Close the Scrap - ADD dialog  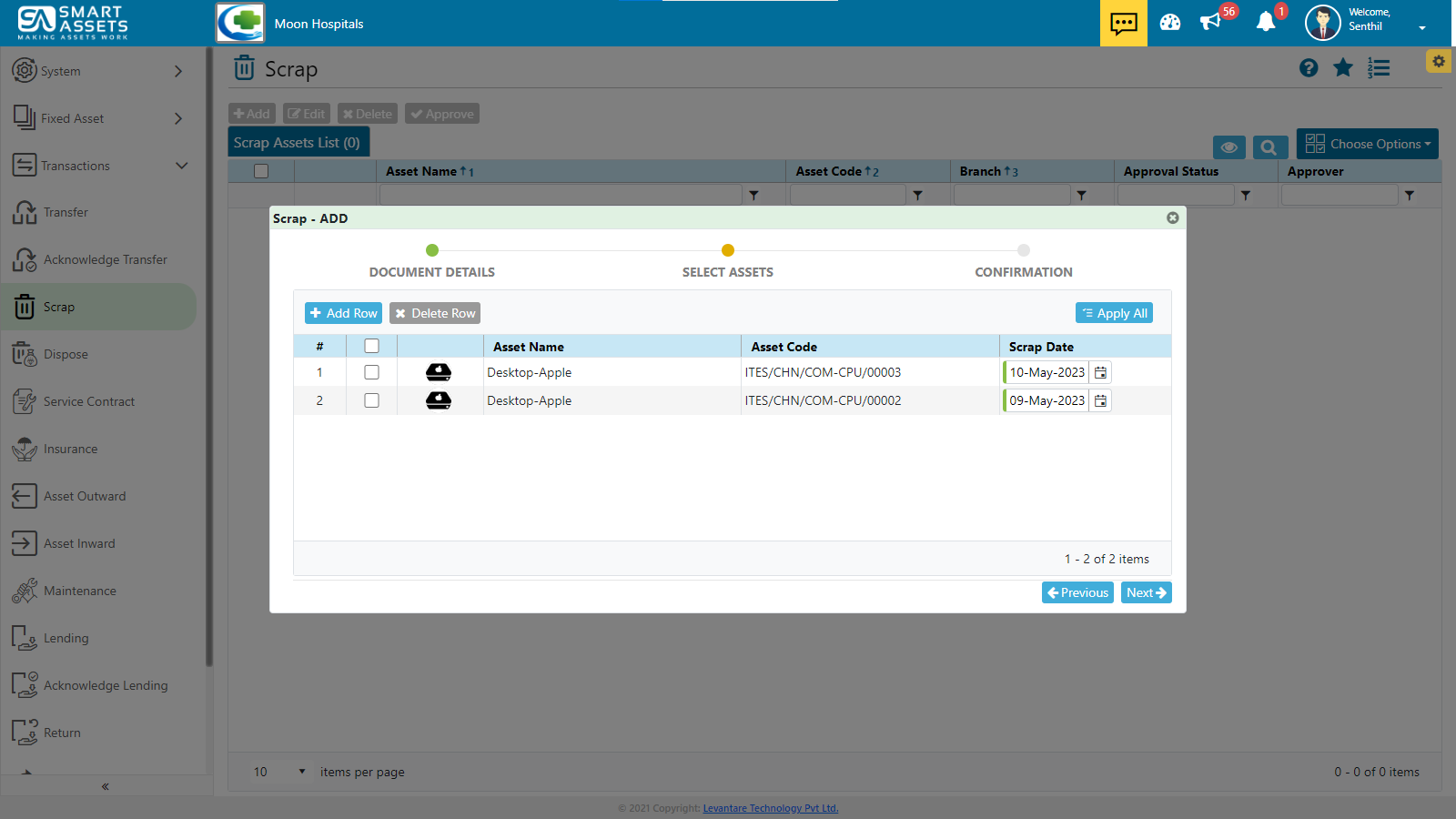pos(1172,217)
